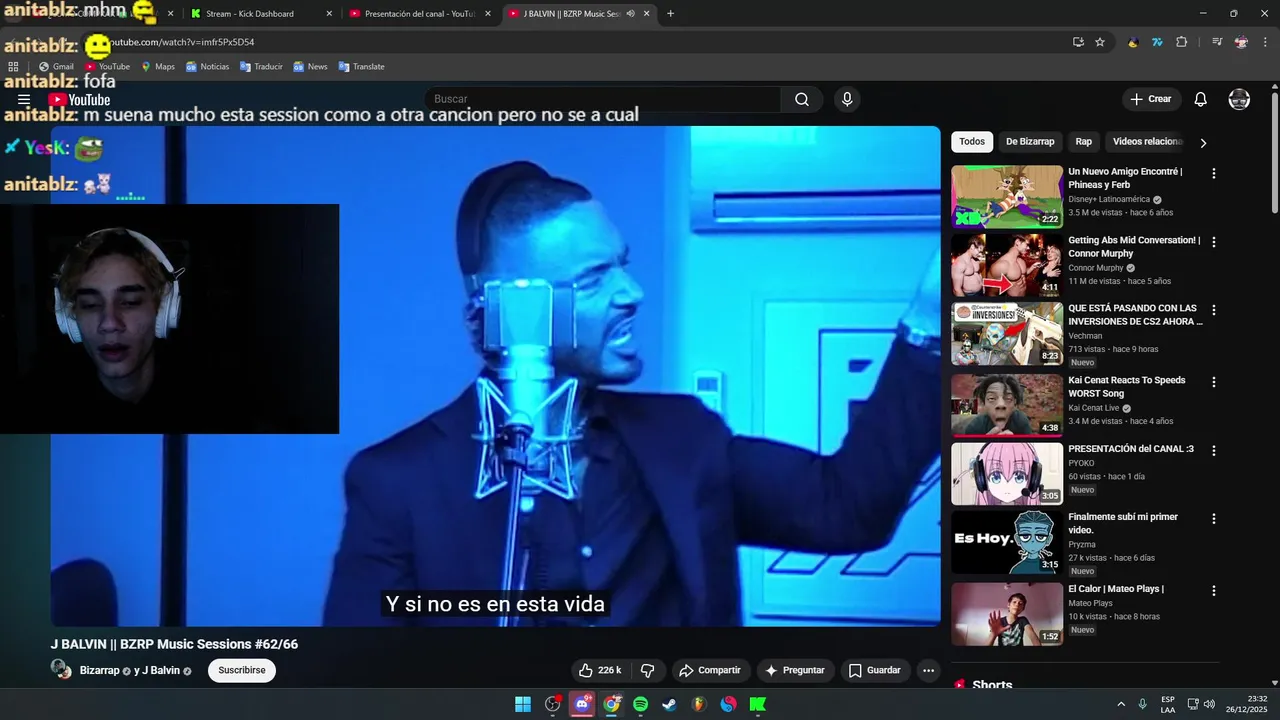Open Chrome three-dot menu
The width and height of the screenshot is (1280, 720).
(1264, 42)
